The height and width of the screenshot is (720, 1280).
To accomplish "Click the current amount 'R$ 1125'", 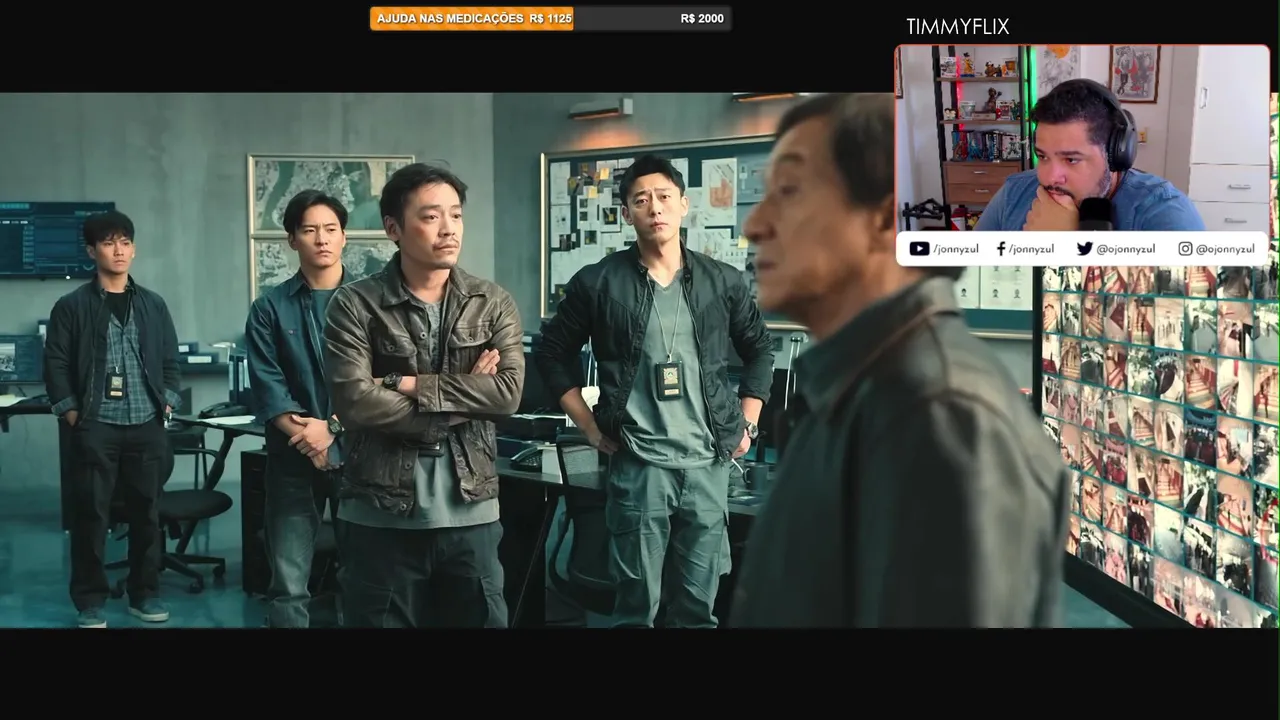I will (551, 18).
